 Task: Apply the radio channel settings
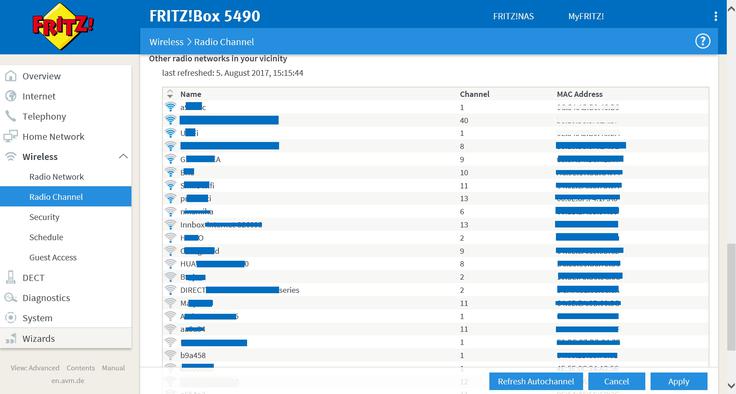tap(678, 381)
